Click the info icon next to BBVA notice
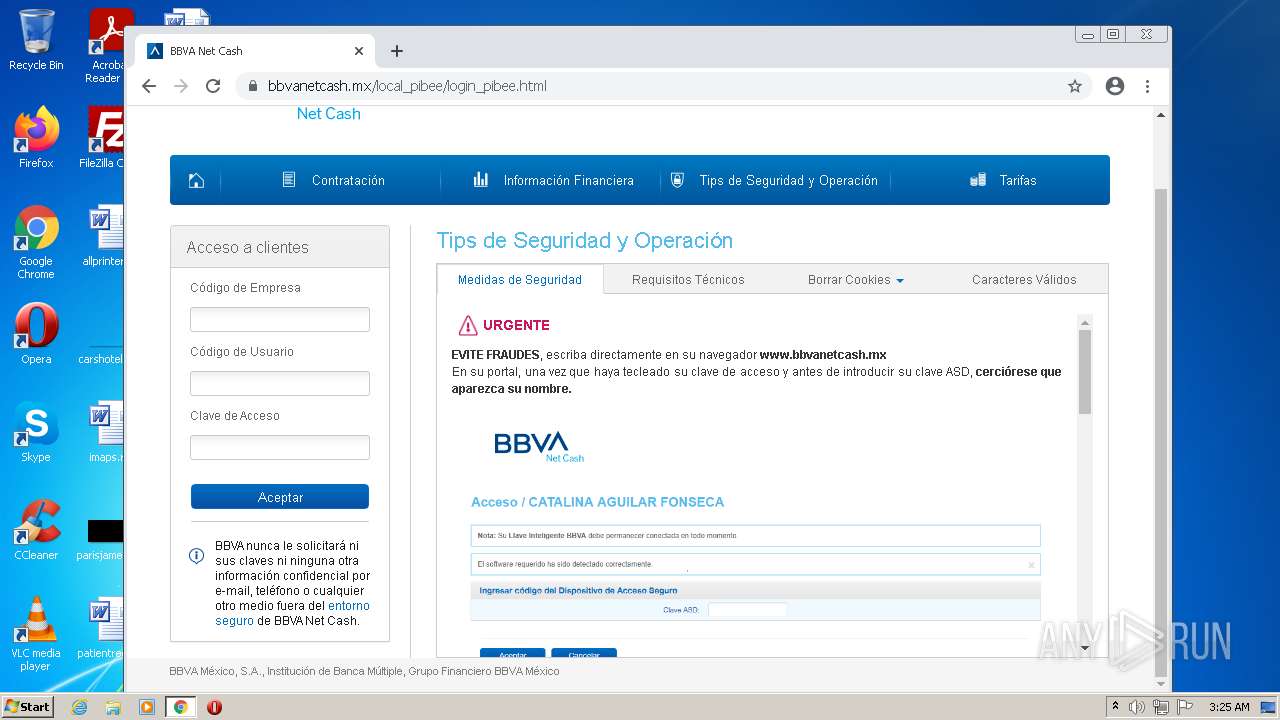 pos(197,556)
